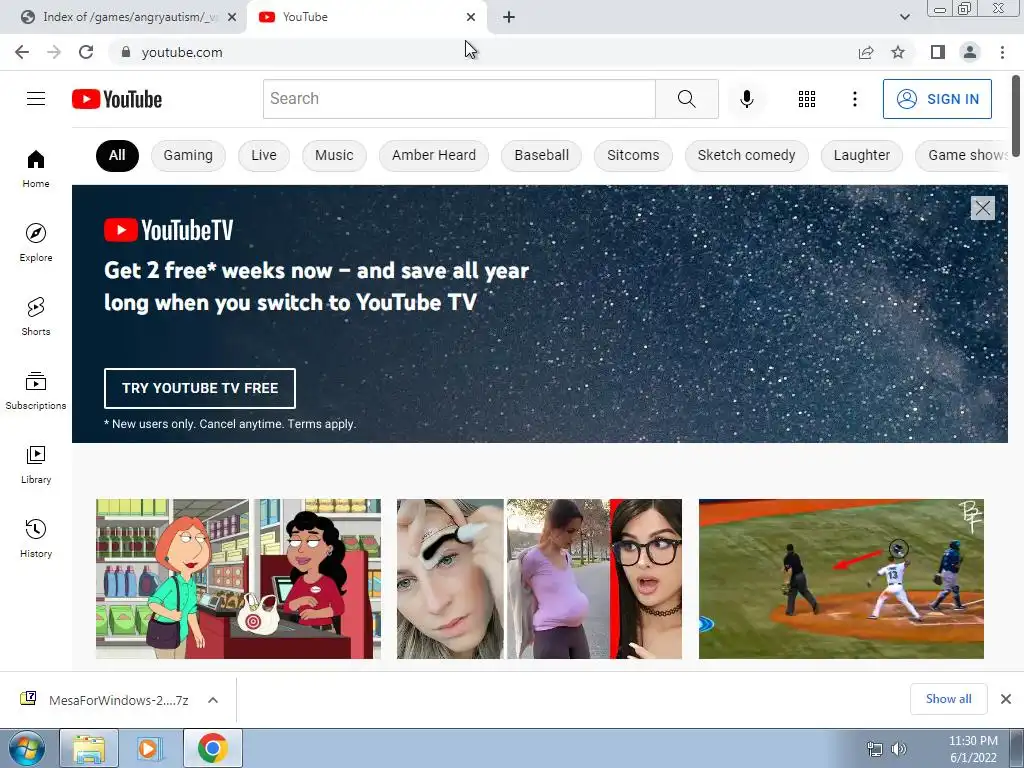Screen dimensions: 1024x768
Task: Switch to the Index of /games tab
Action: 123,17
